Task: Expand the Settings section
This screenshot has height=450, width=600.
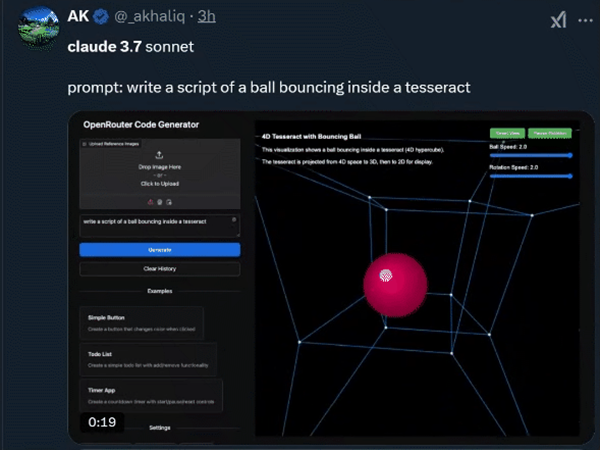Action: coord(160,427)
